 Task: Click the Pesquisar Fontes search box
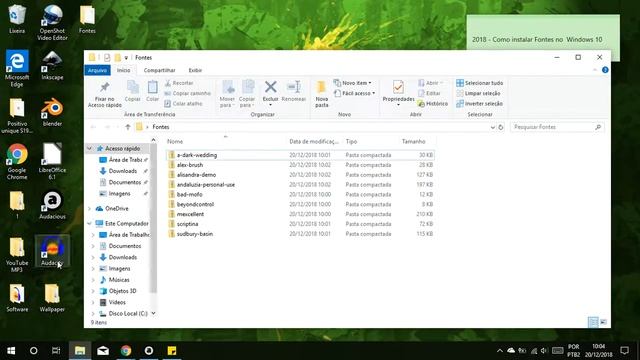[556, 127]
